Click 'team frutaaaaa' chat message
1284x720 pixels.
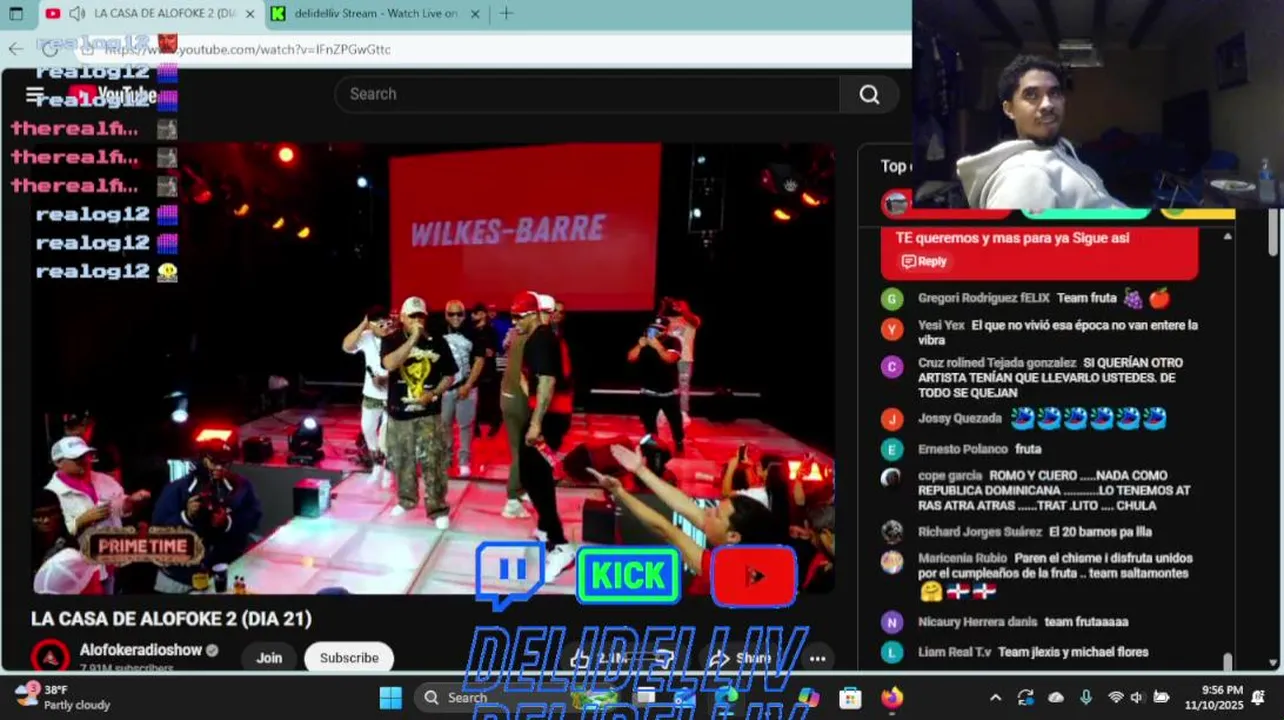click(x=1086, y=622)
